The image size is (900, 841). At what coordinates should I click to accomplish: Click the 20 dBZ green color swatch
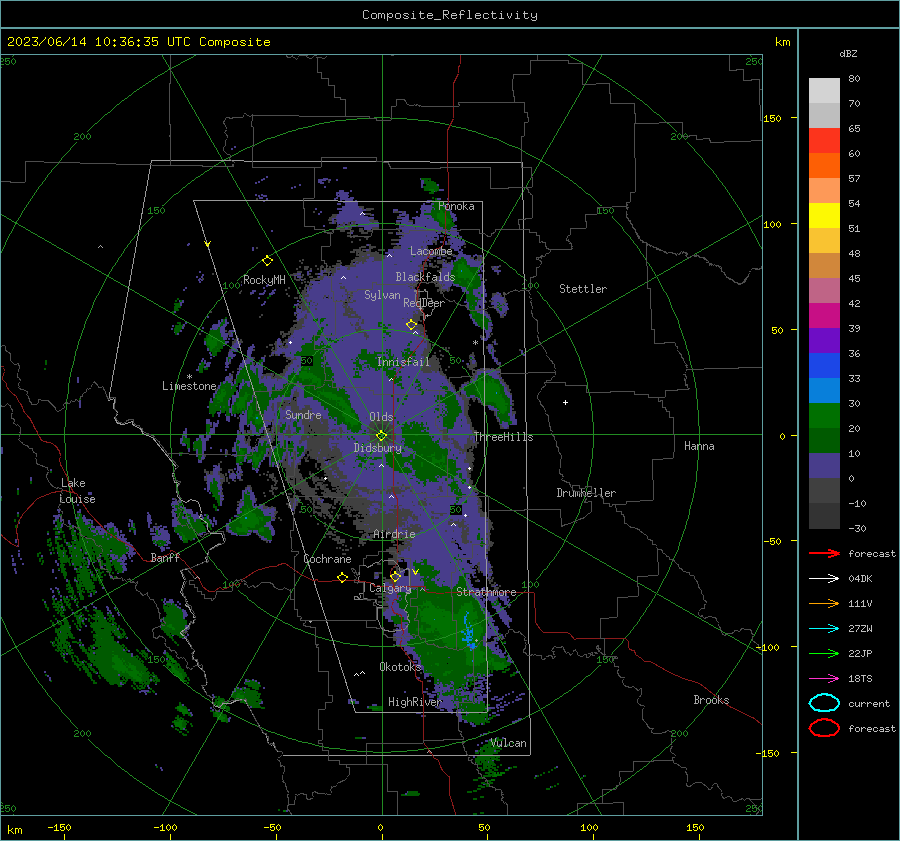click(x=824, y=416)
